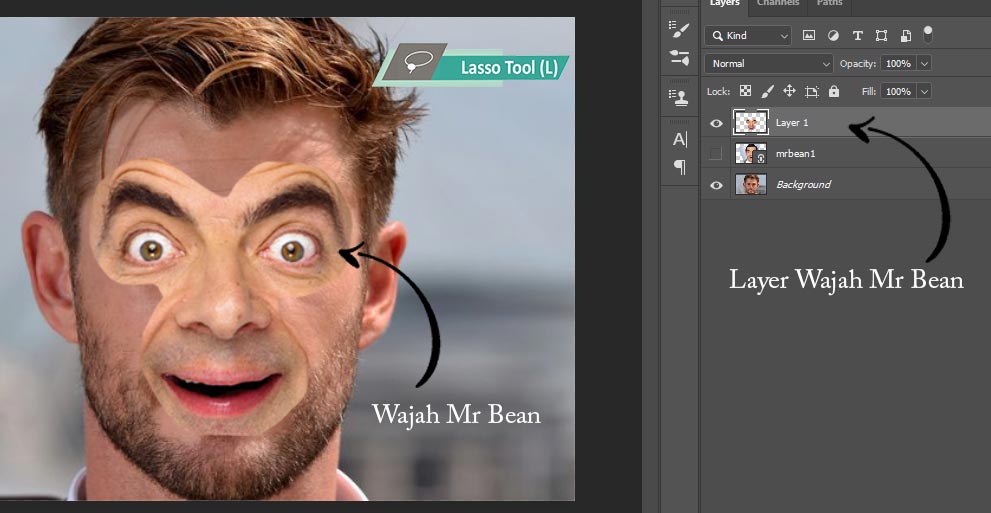Open the Brush Settings panel icon
Image resolution: width=991 pixels, height=513 pixels.
(x=679, y=28)
